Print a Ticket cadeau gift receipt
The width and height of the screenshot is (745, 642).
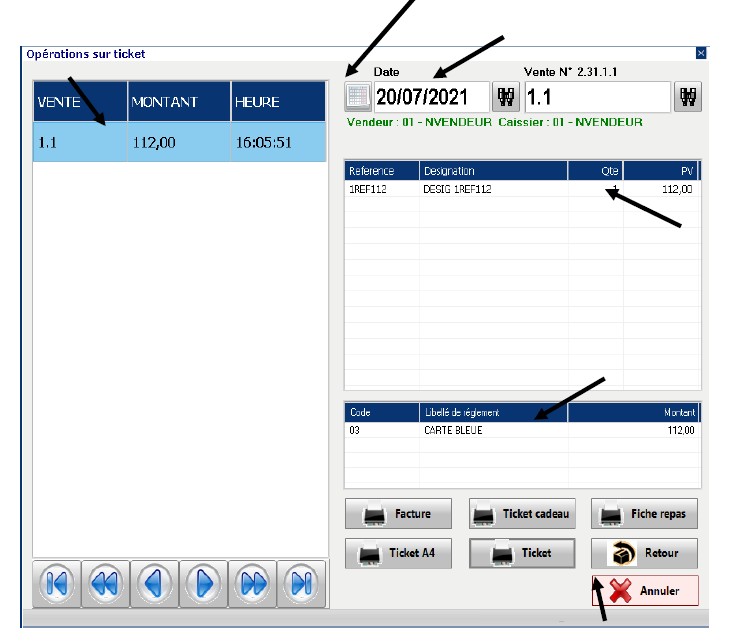click(x=522, y=514)
